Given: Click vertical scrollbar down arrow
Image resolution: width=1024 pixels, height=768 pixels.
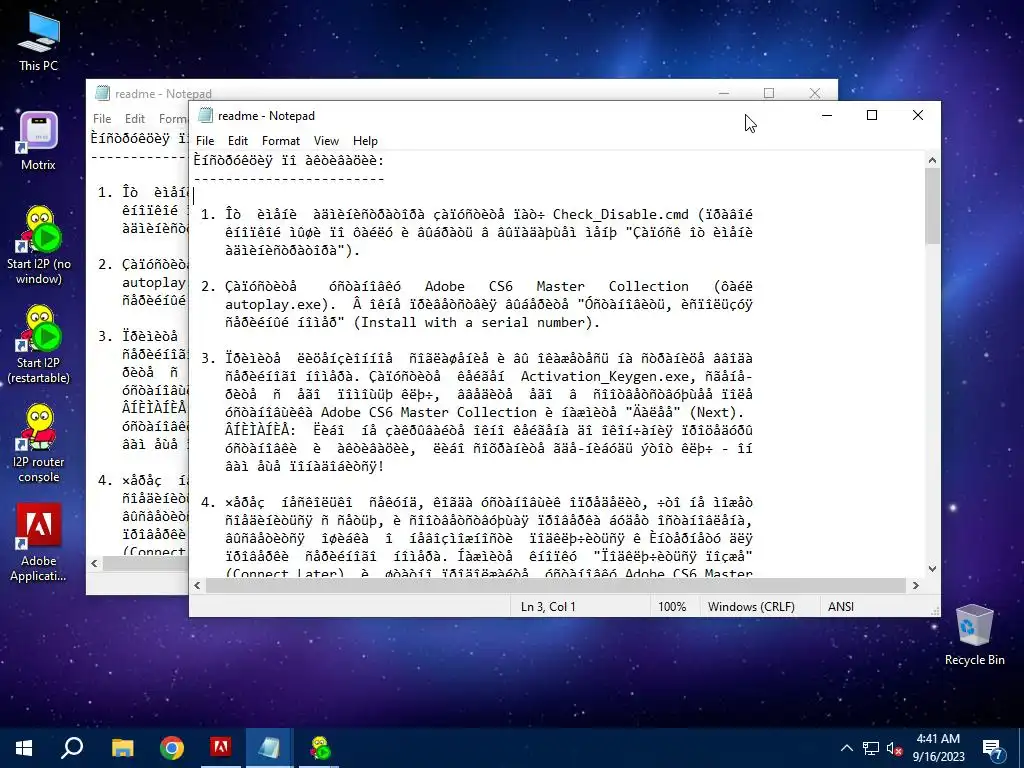Looking at the screenshot, I should coord(932,569).
